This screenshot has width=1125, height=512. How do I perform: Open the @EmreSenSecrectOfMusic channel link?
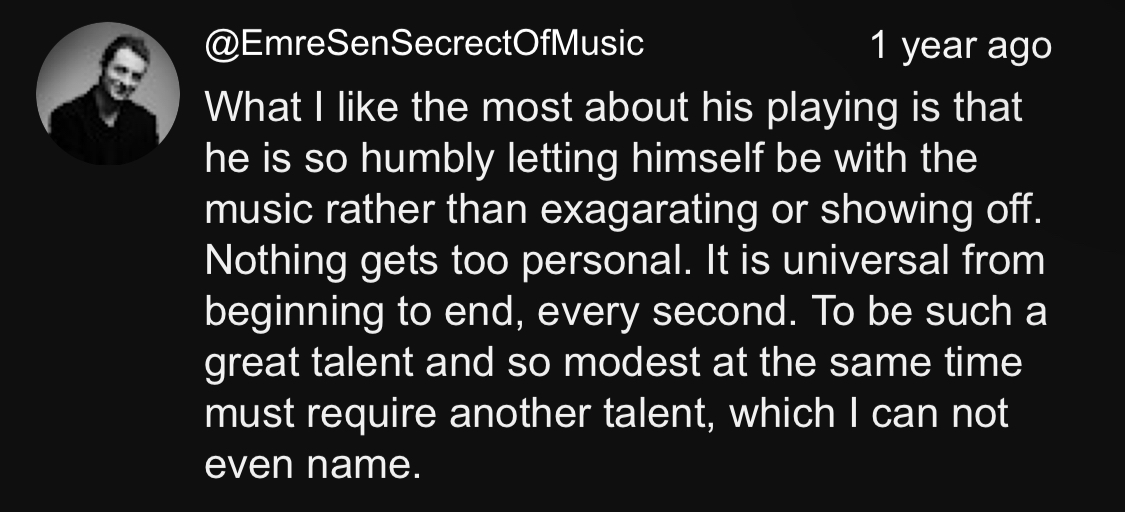coord(424,44)
